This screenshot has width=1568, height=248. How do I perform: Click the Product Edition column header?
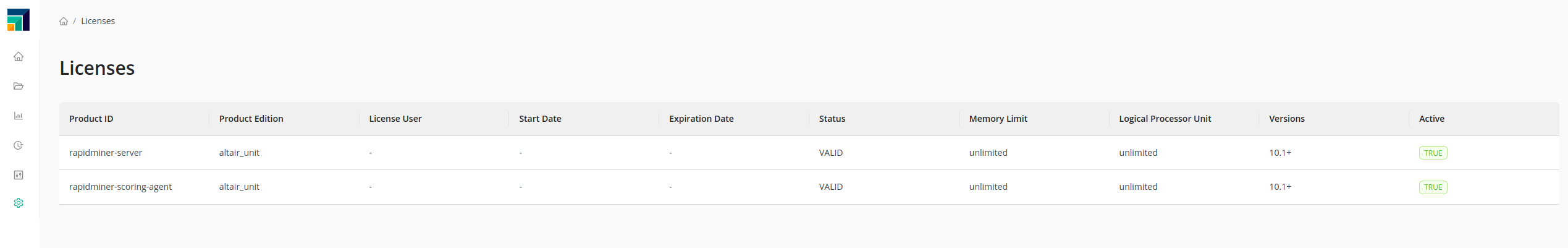point(251,119)
